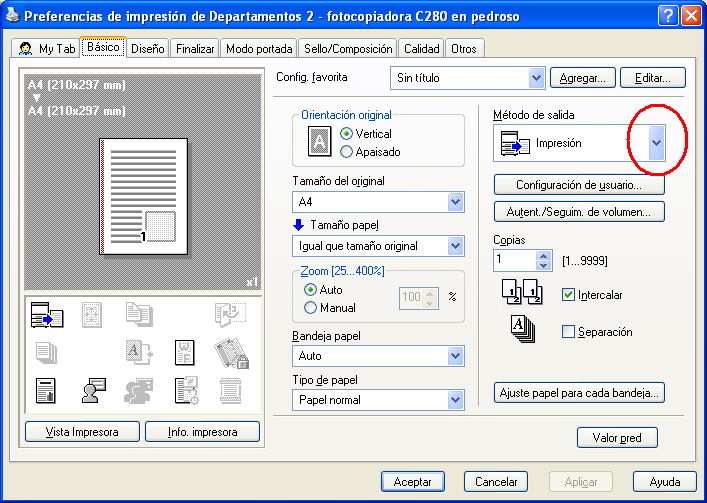Click the page preview thumbnail
This screenshot has height=503, width=707.
(143, 197)
